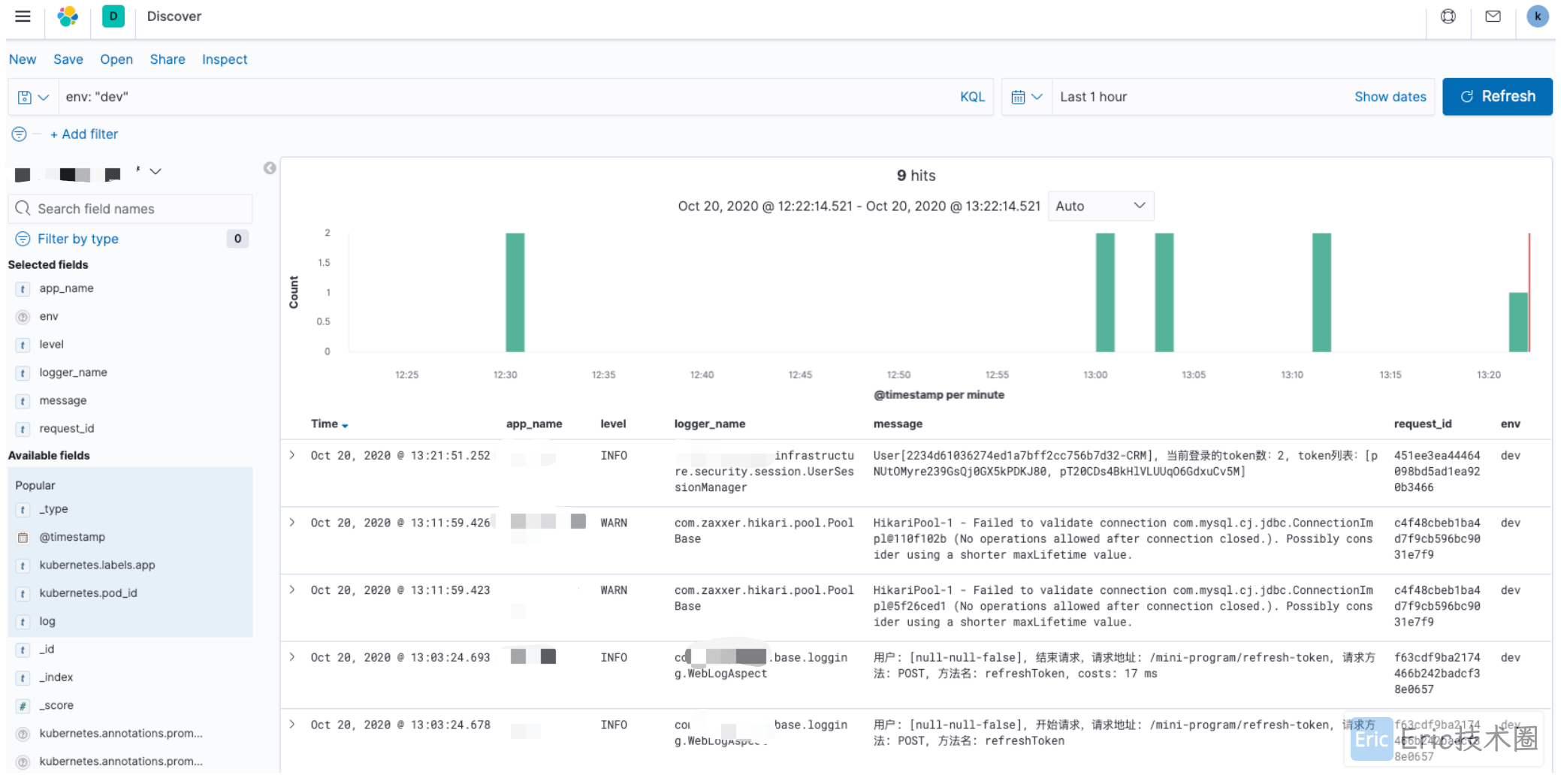Click the _score number field icon
The image size is (1561, 784).
[23, 706]
